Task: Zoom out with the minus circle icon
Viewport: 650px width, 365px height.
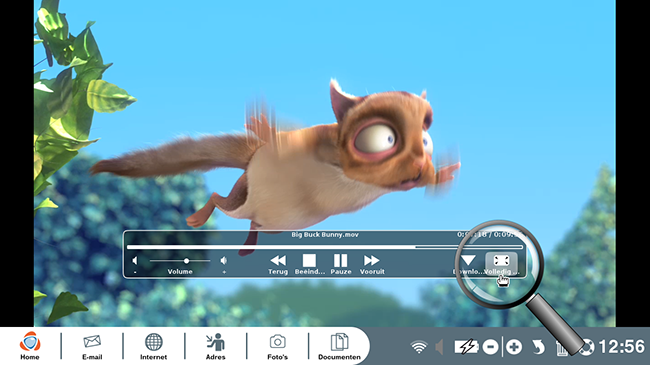Action: pyautogui.click(x=490, y=347)
